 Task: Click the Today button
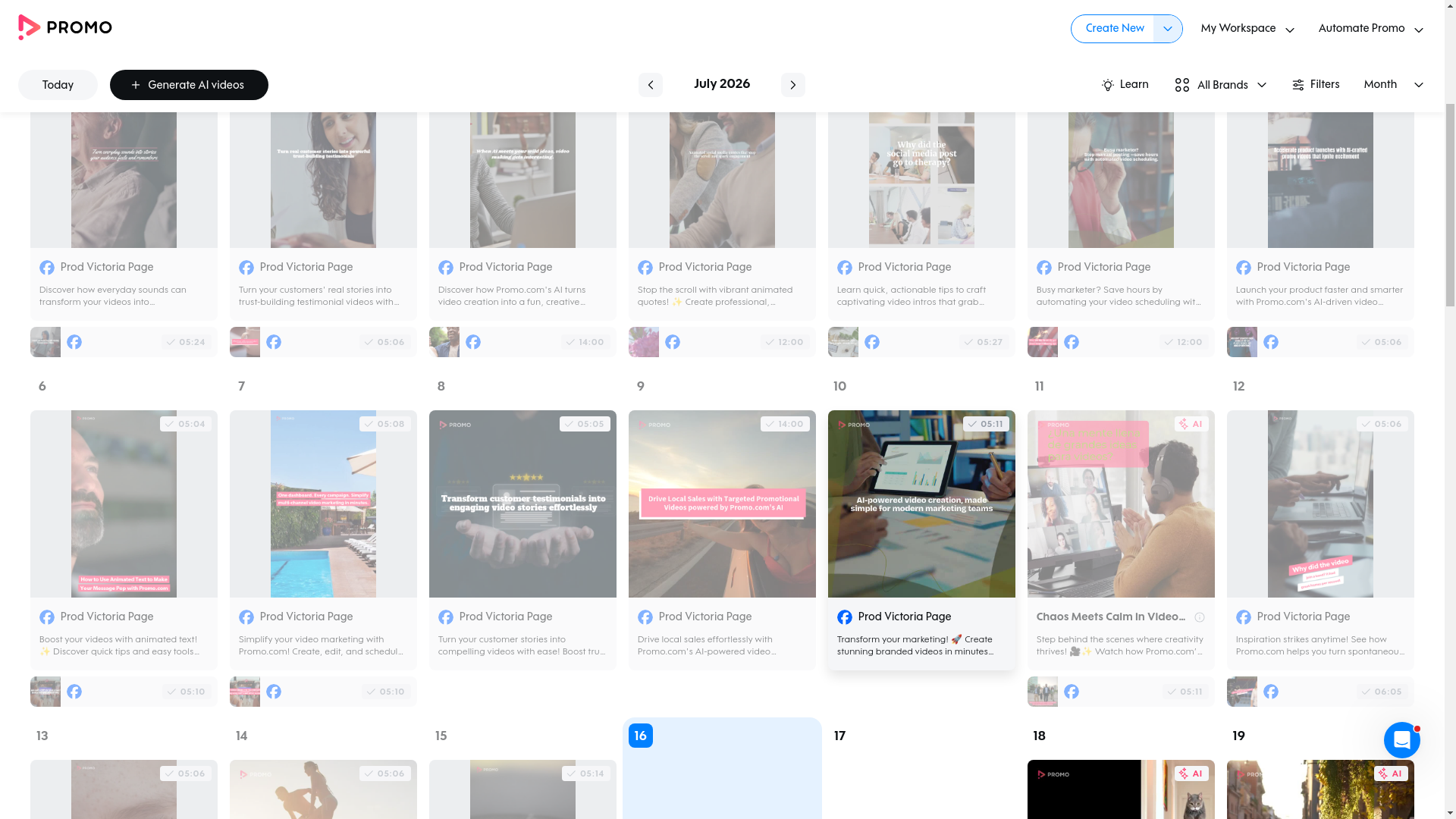[58, 85]
